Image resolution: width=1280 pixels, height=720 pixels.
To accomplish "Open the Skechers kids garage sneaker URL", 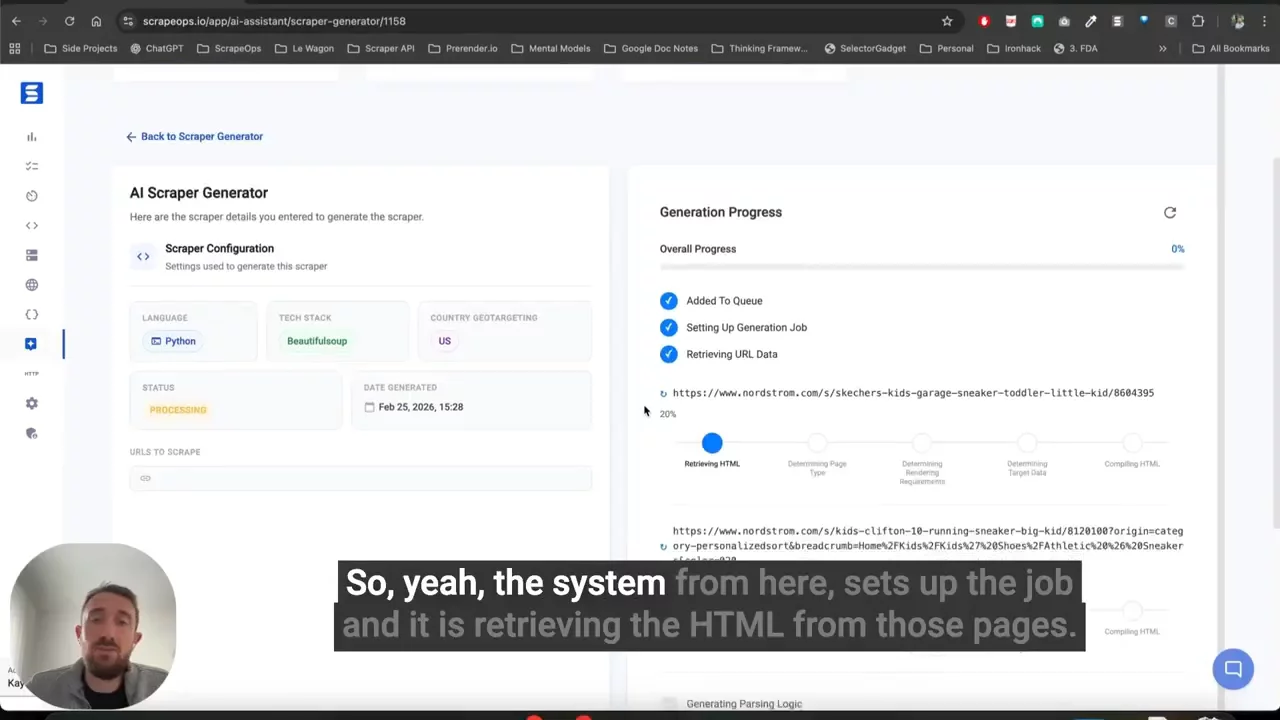I will point(913,393).
